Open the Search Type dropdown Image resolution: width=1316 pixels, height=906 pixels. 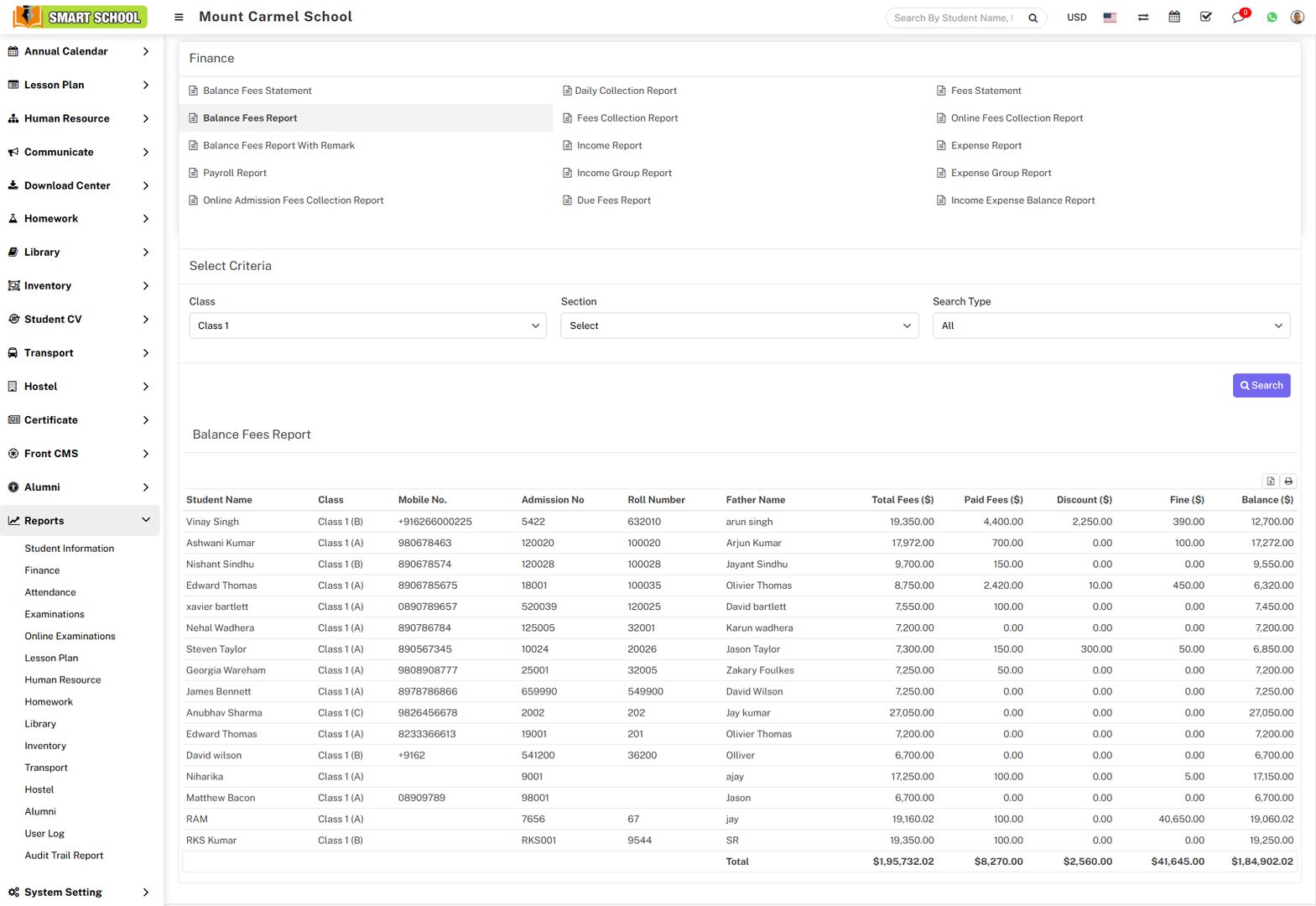1111,325
